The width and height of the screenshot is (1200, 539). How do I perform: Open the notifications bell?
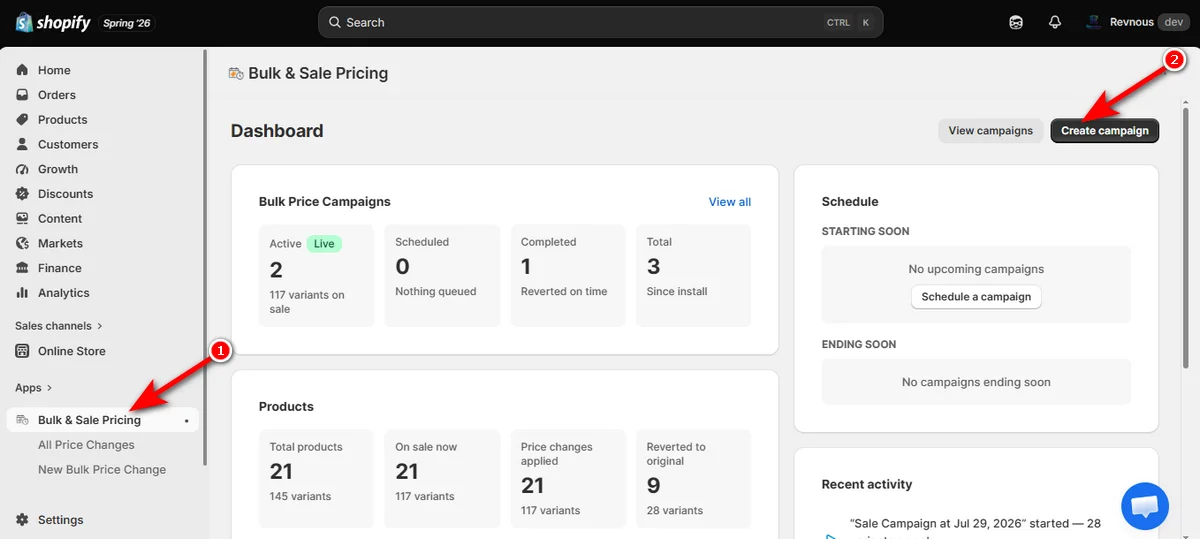click(x=1055, y=22)
